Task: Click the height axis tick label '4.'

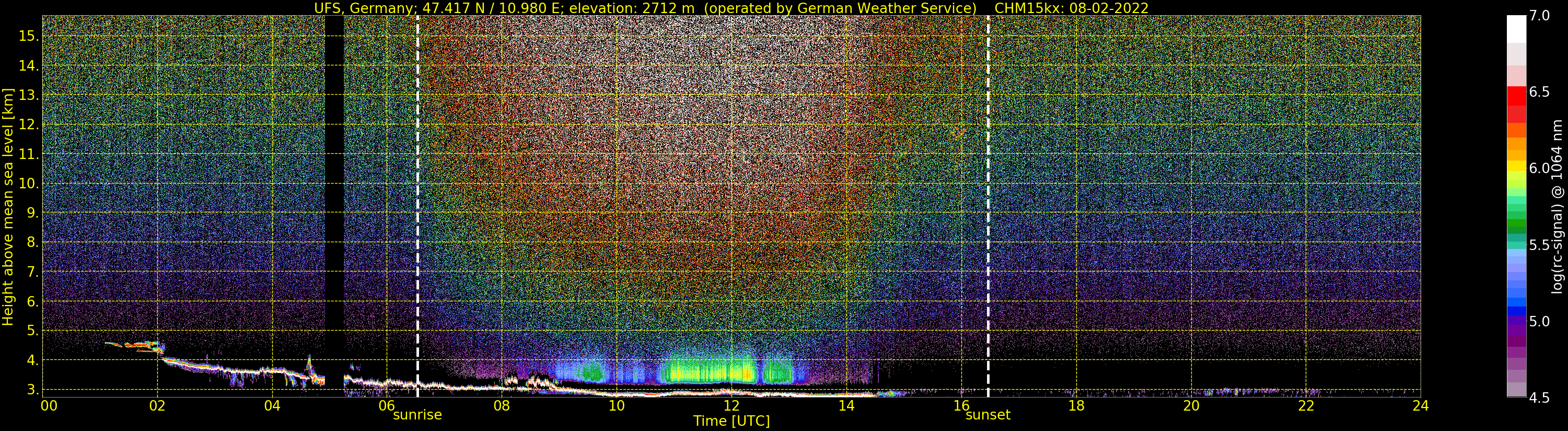Action: (x=32, y=360)
